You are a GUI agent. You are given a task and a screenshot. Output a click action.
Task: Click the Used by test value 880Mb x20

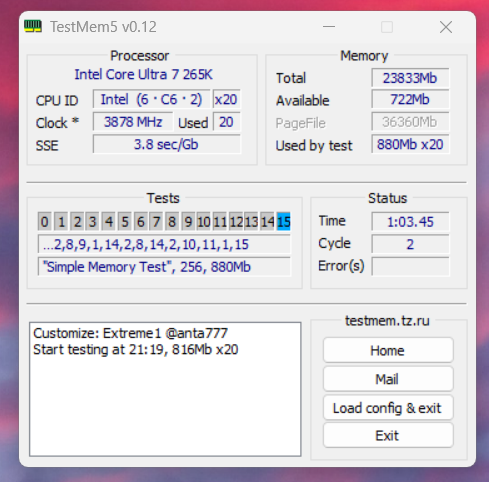coord(410,144)
